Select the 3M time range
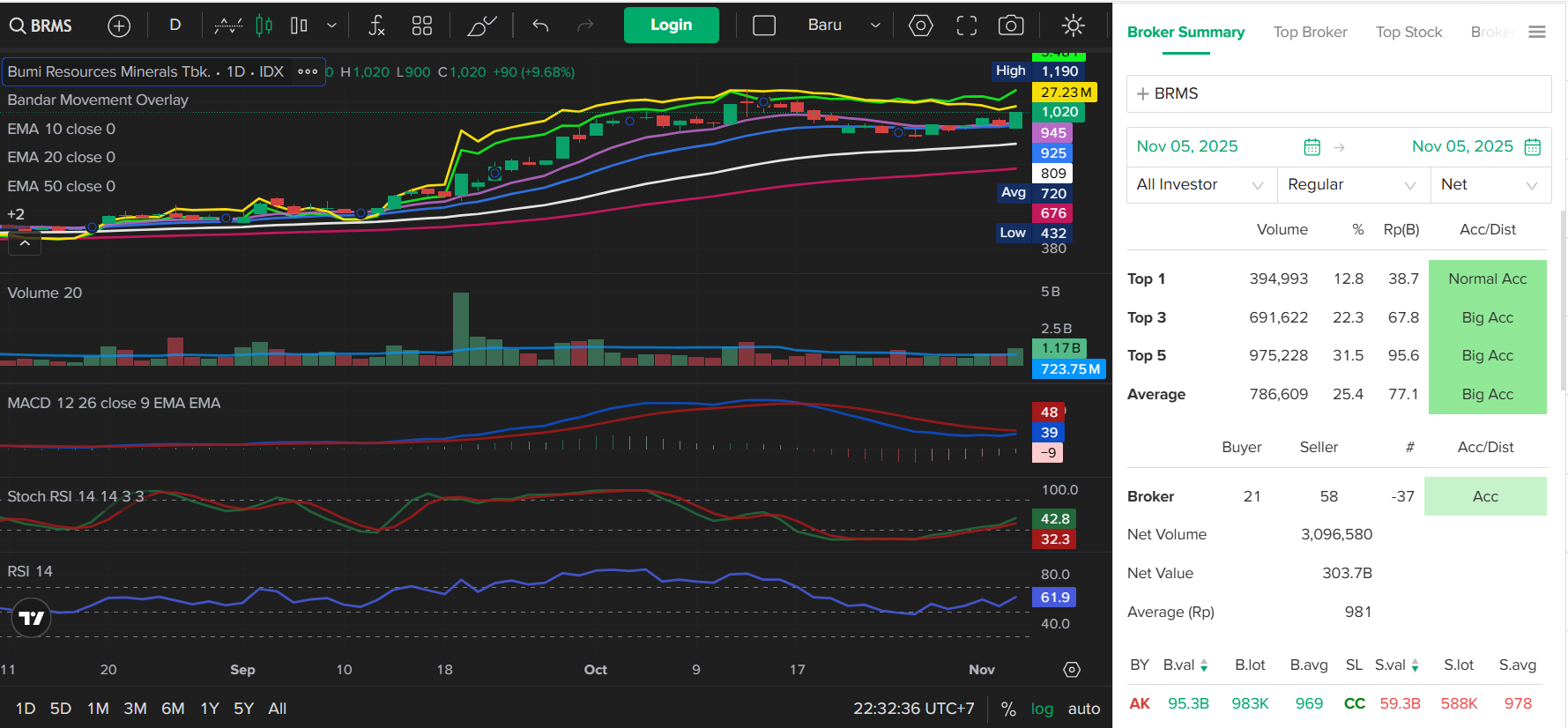The width and height of the screenshot is (1568, 728). click(x=135, y=709)
